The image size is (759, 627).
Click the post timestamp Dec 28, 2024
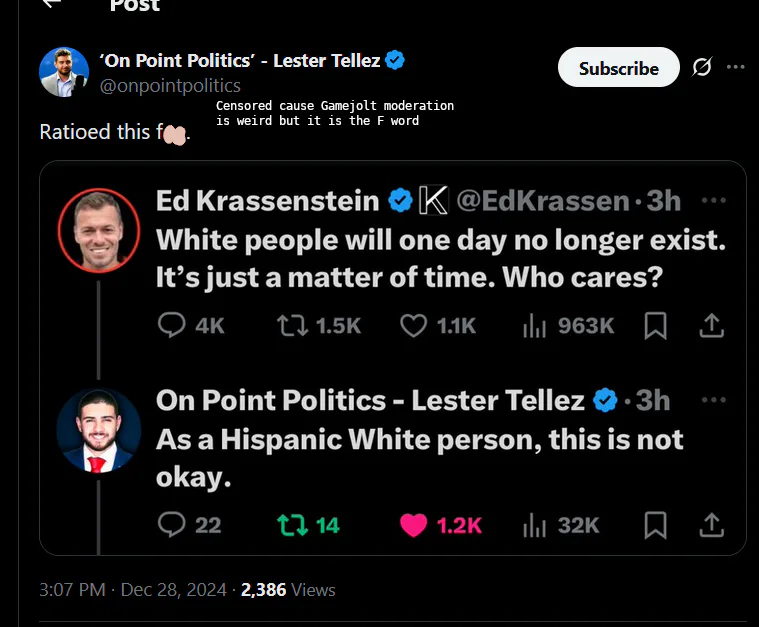[173, 590]
